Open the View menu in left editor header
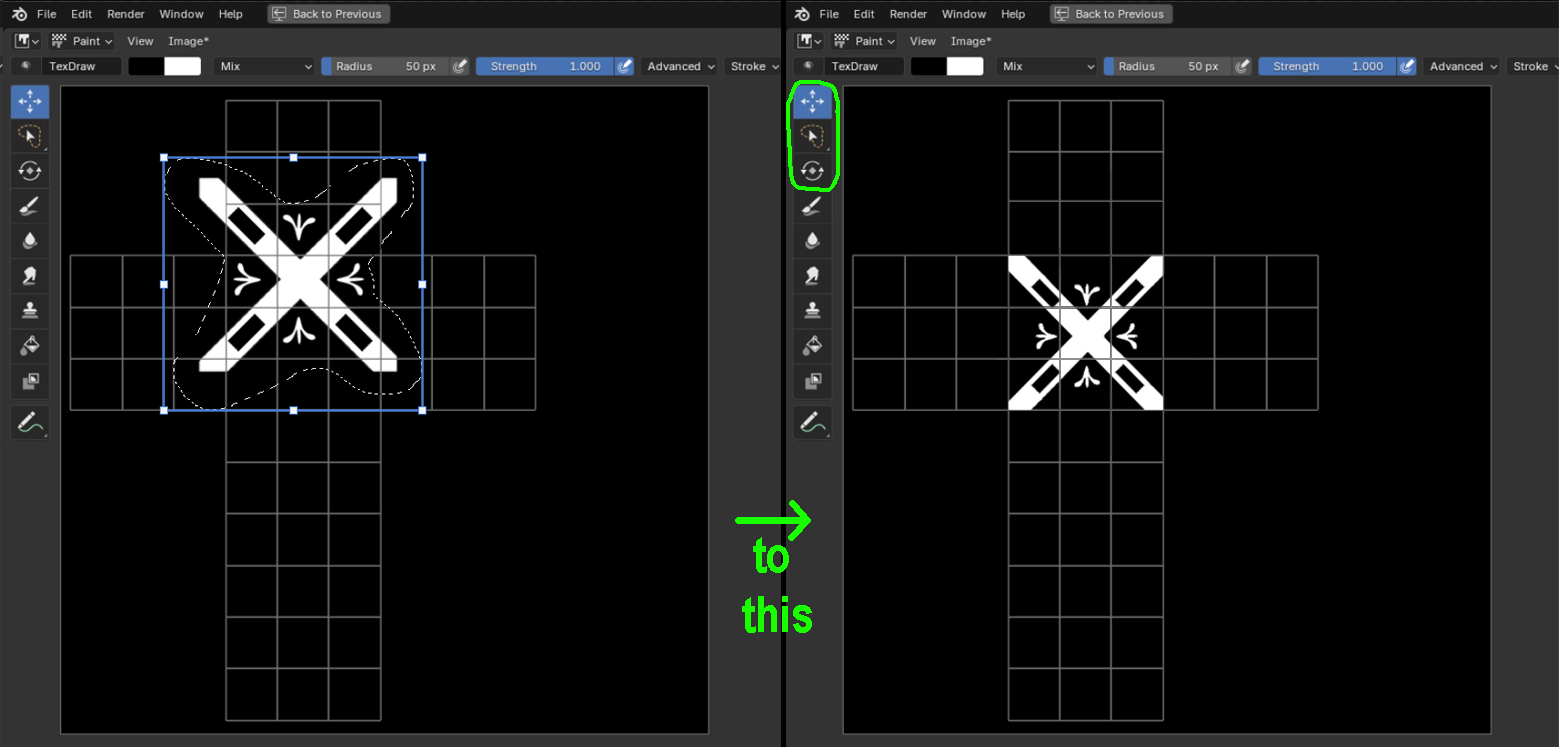Screen dimensions: 1559x747 pos(140,41)
